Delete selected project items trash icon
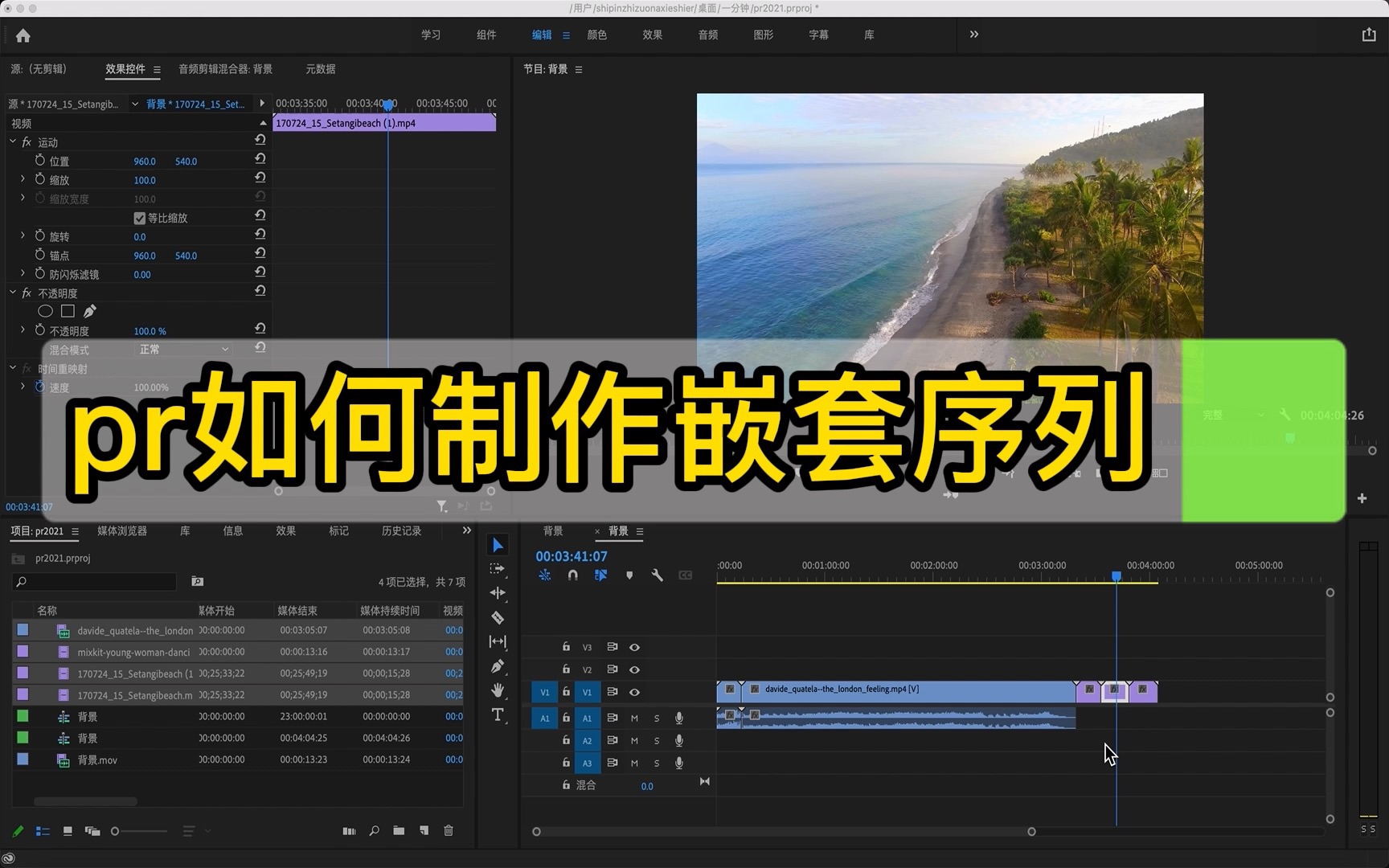 click(449, 831)
